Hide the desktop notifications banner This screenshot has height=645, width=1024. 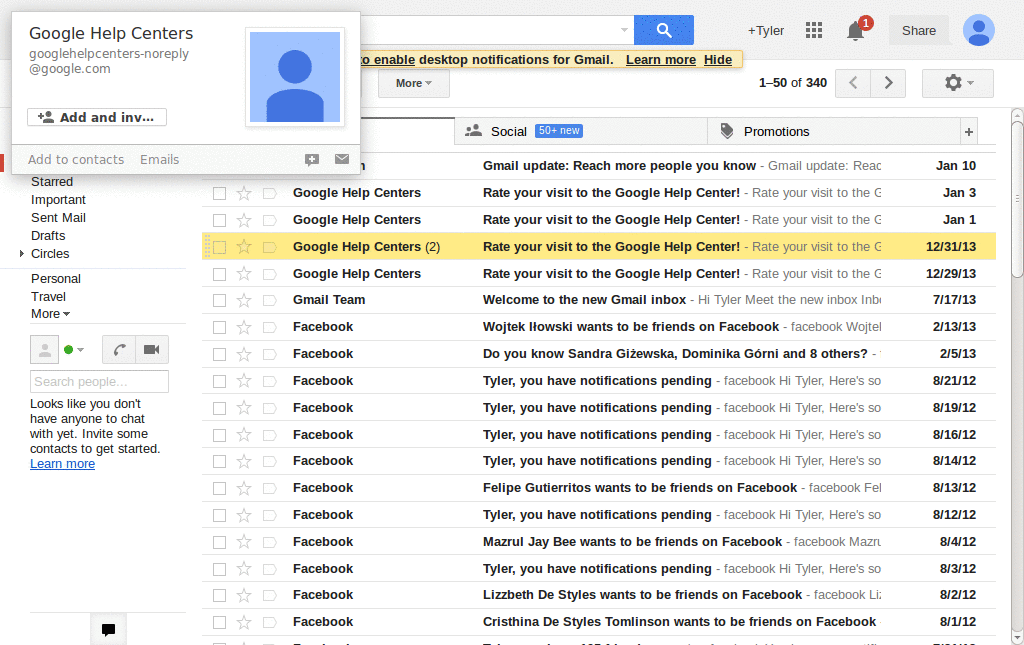click(x=718, y=59)
